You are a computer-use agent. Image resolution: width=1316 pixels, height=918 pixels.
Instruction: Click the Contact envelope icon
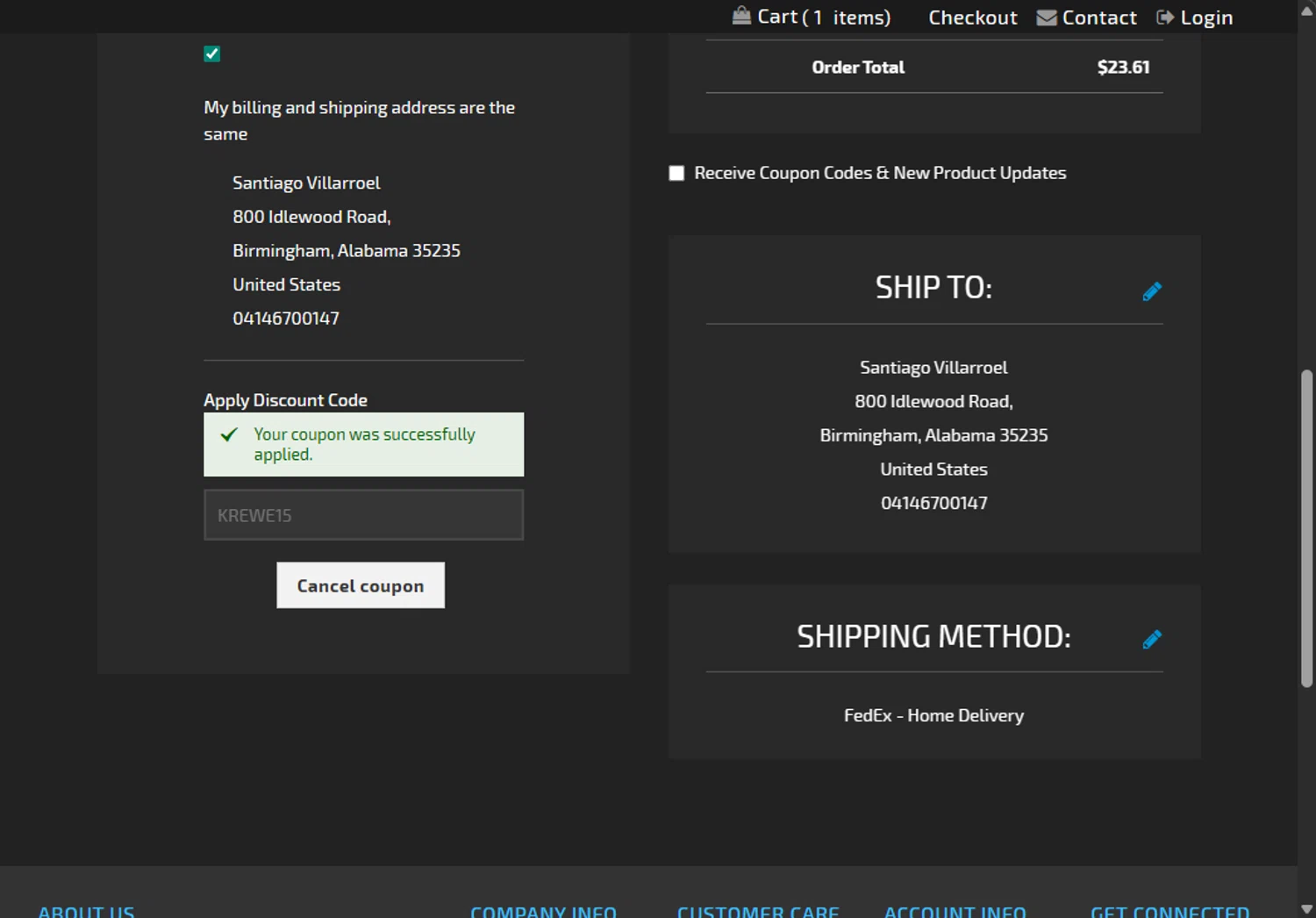(x=1046, y=18)
